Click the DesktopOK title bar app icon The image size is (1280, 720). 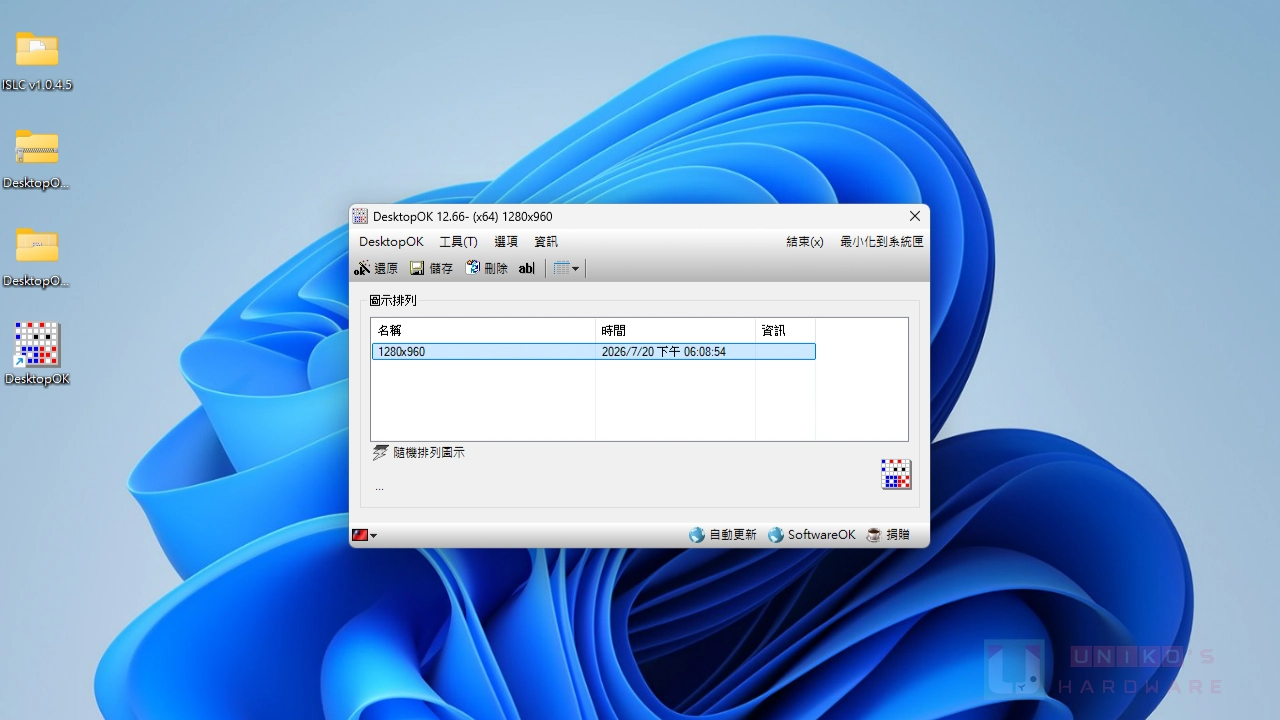(x=360, y=216)
